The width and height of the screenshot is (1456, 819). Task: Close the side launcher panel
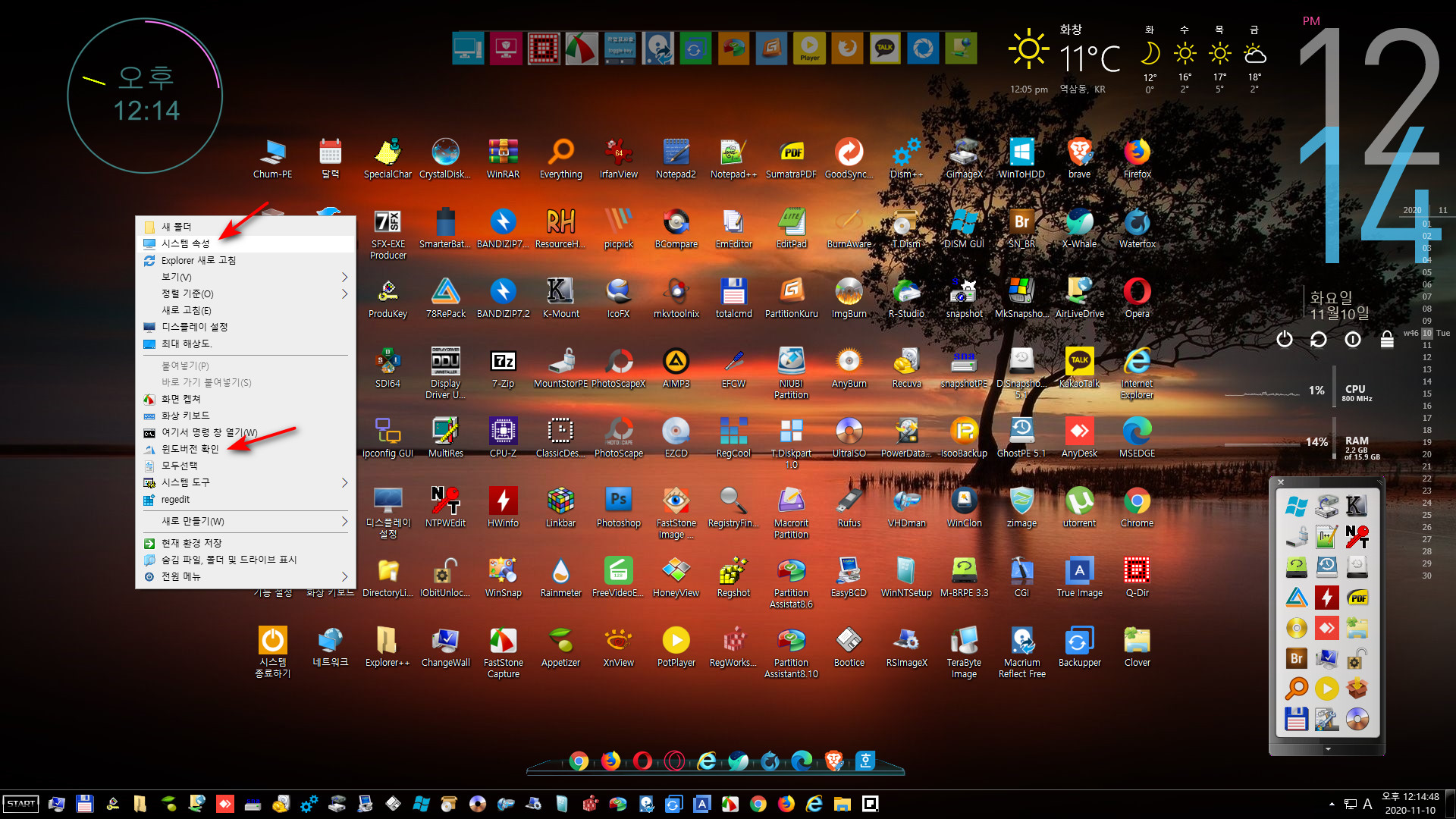pyautogui.click(x=1281, y=482)
